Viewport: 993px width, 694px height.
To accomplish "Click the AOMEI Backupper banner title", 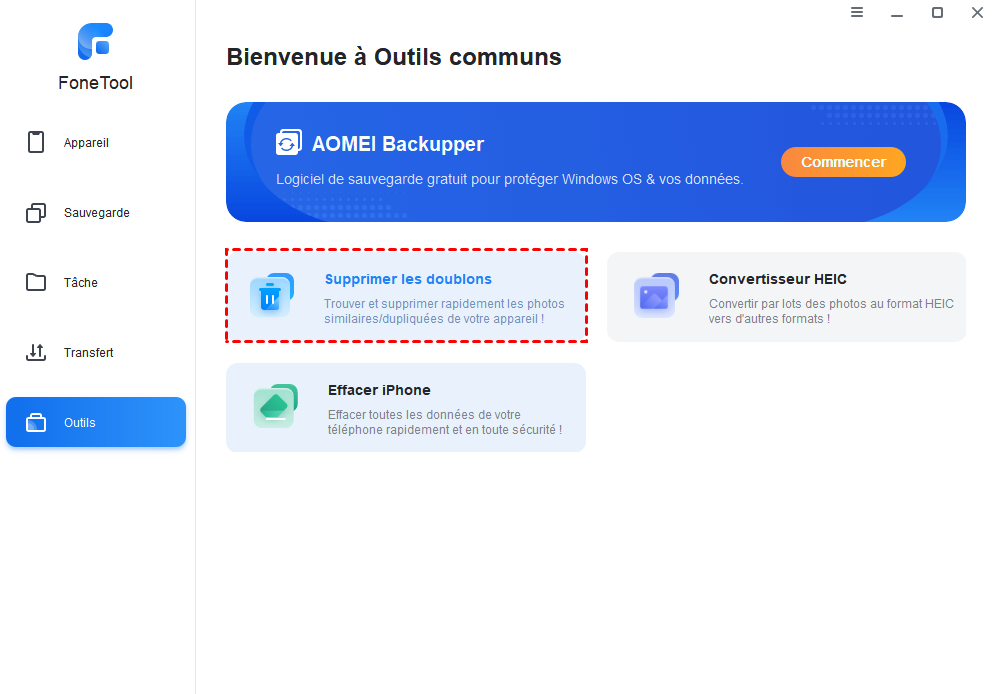I will click(398, 144).
